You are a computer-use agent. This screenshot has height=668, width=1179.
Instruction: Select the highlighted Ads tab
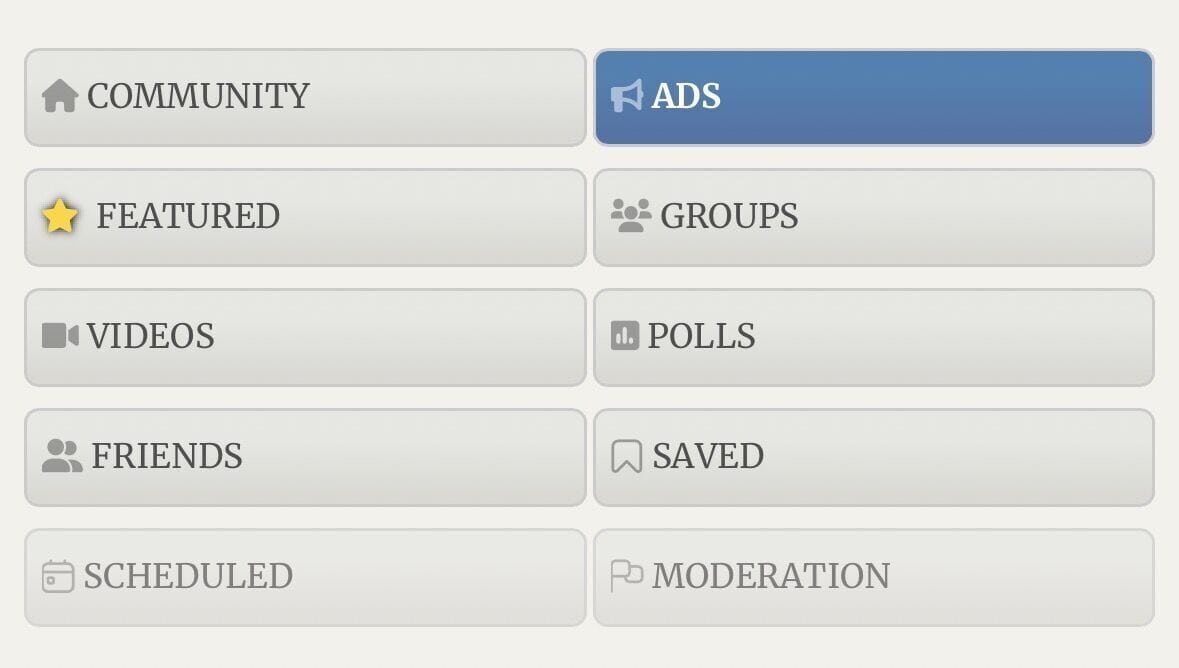point(874,98)
